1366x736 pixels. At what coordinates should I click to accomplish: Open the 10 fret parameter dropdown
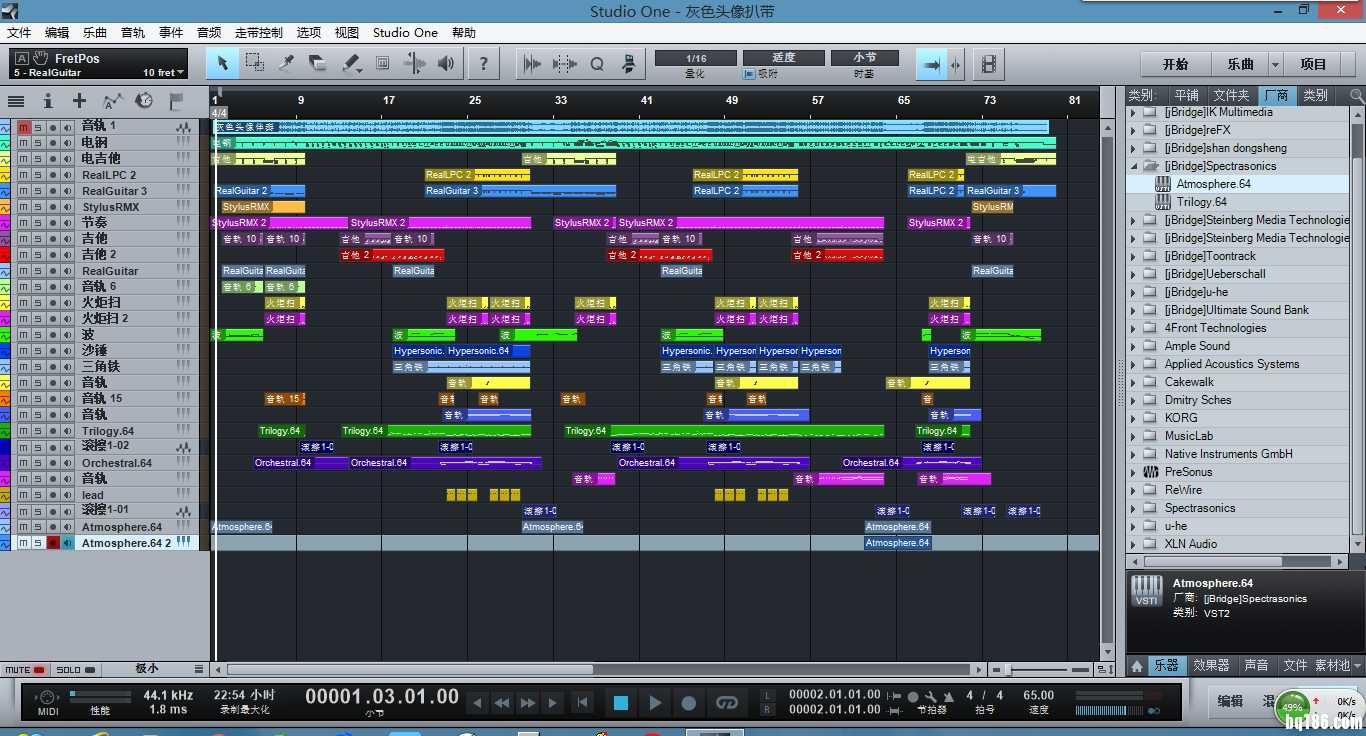164,73
